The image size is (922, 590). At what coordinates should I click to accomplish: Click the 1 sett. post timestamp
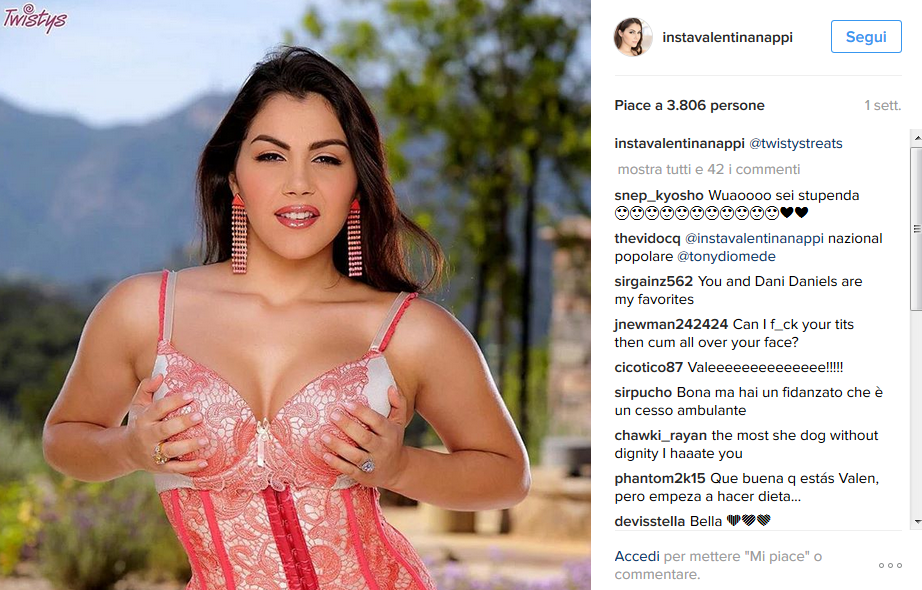point(882,105)
